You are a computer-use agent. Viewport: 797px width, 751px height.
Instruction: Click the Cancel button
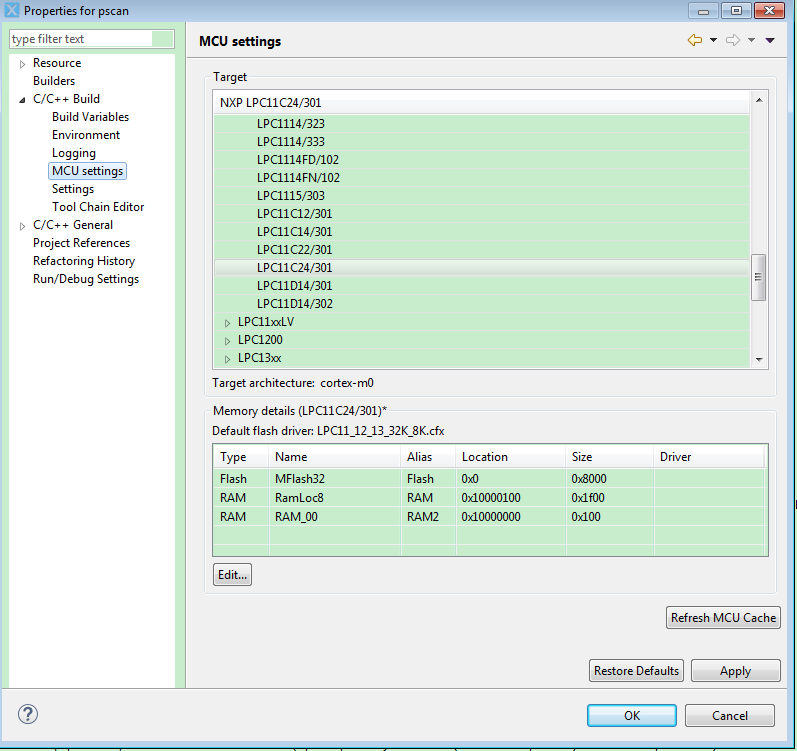tap(730, 715)
